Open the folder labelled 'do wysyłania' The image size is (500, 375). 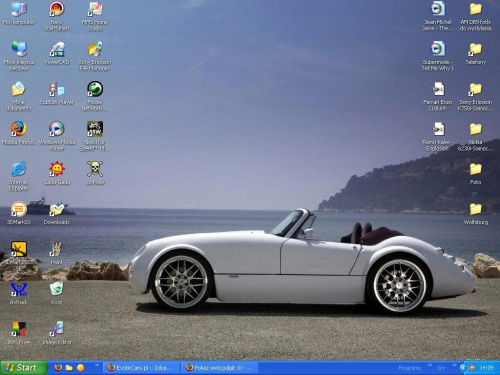pyautogui.click(x=476, y=9)
